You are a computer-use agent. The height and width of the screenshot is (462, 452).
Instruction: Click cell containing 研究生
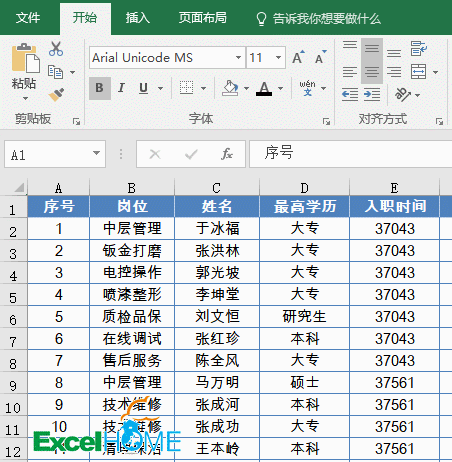(305, 317)
